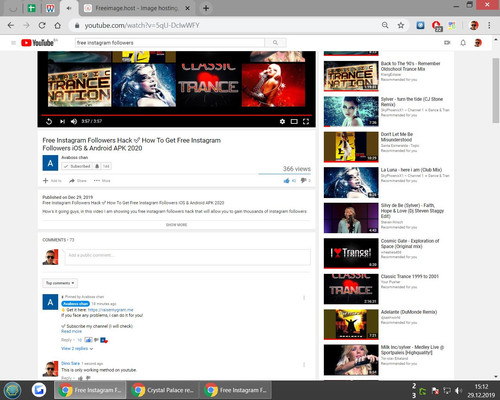Open Dino Sara commenter profile
The height and width of the screenshot is (400, 500).
point(70,363)
